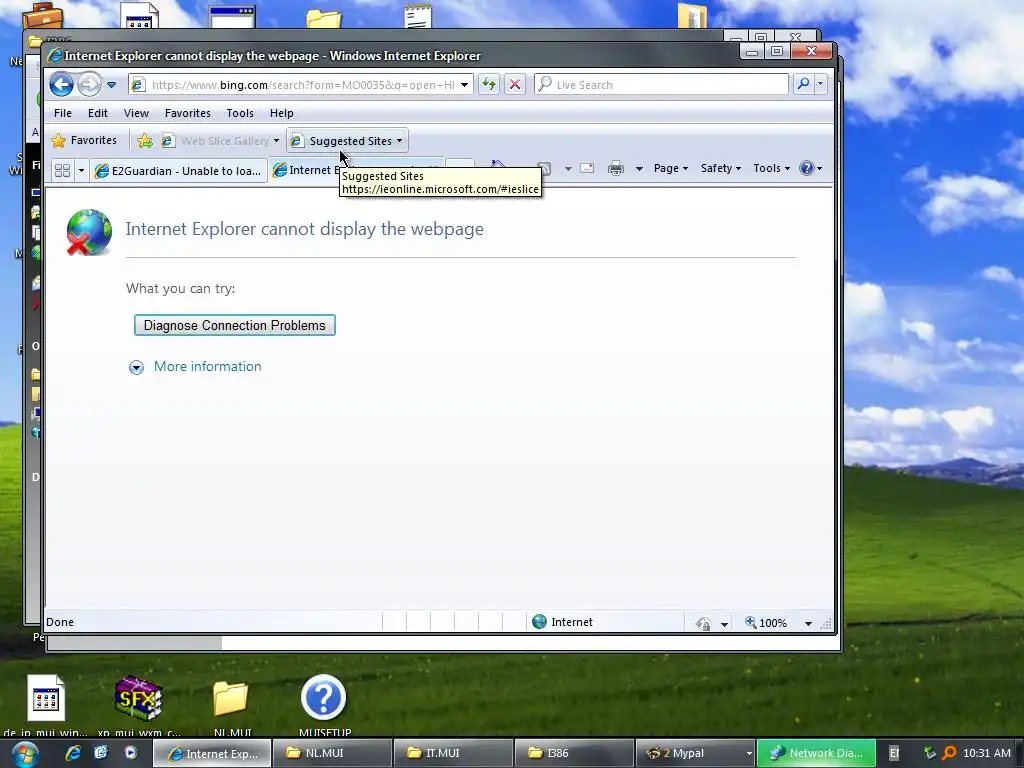Click the Internet Exp... taskbar button
Screen dimensions: 1024x768
coord(212,754)
